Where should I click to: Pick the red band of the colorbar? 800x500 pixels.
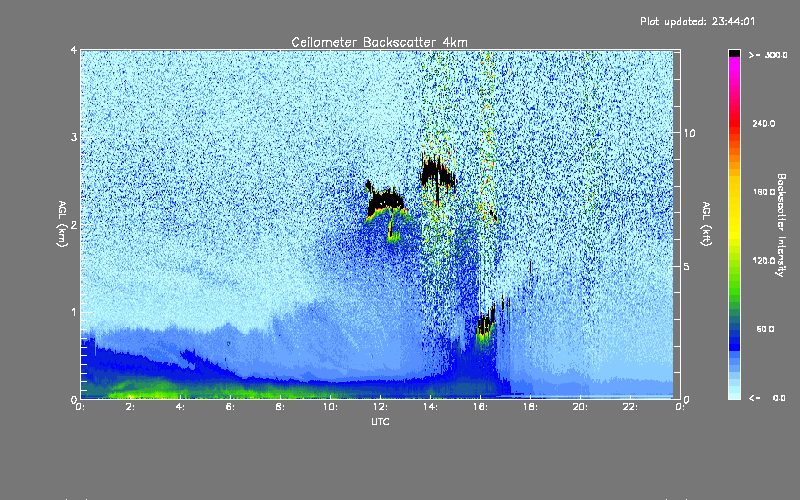pos(734,122)
